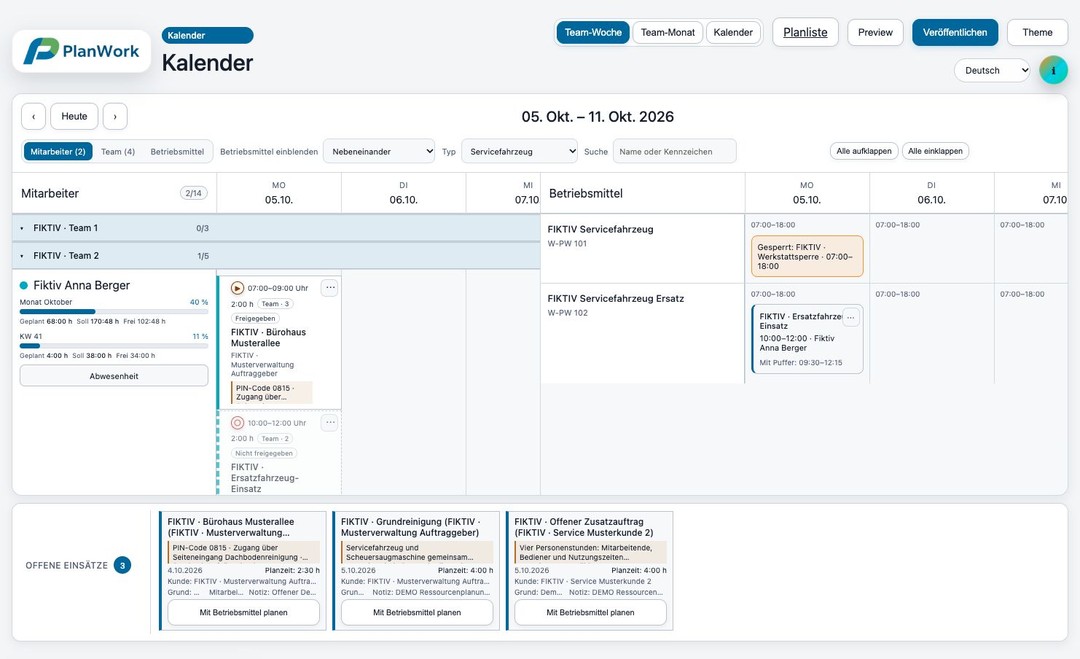Switch to Kalender view tab
This screenshot has height=659, width=1080.
click(x=733, y=32)
